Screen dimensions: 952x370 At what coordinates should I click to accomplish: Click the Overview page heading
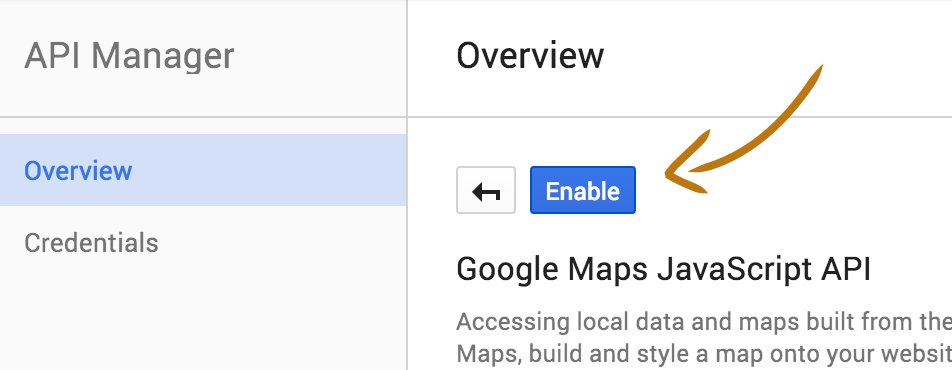click(x=530, y=56)
